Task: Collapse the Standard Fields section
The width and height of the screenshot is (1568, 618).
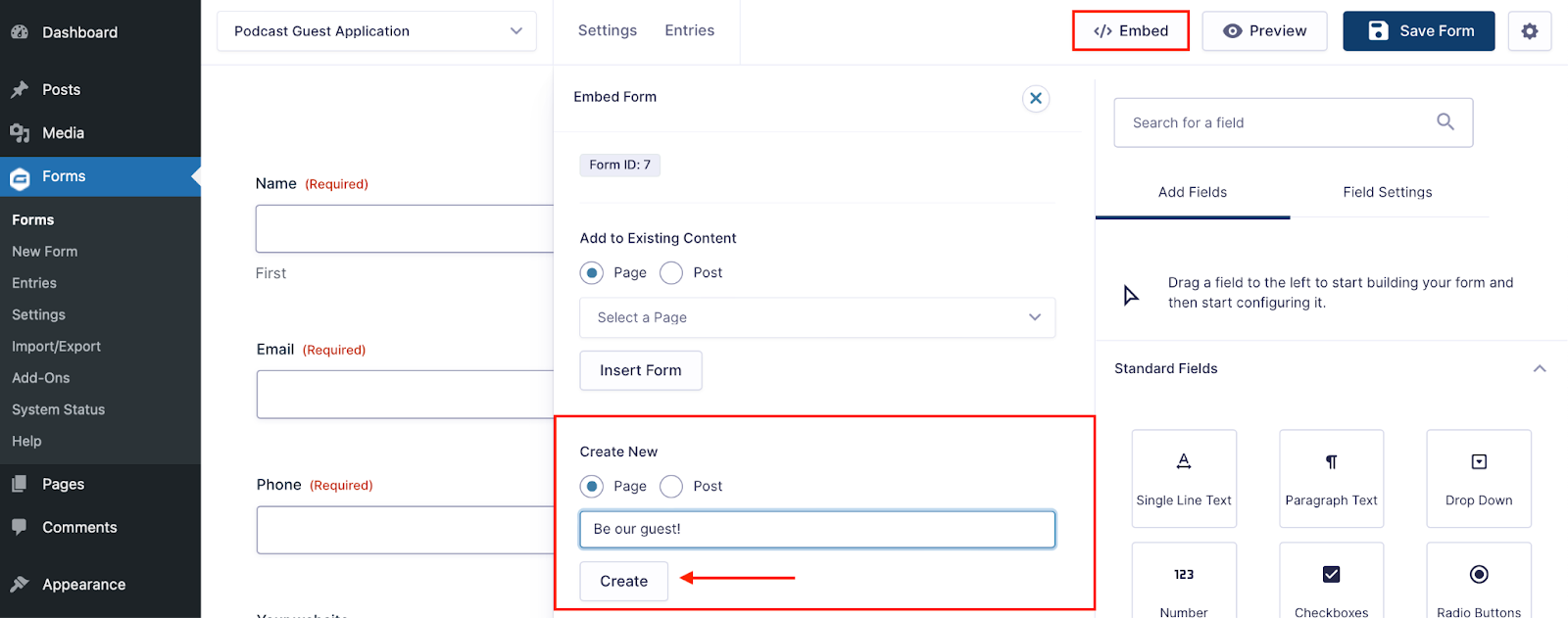Action: [x=1540, y=368]
